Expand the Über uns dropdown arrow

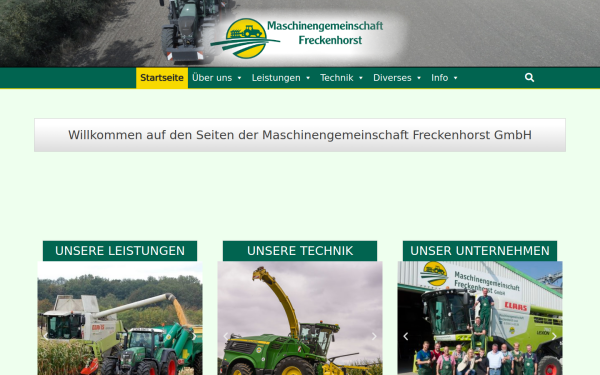pos(240,78)
